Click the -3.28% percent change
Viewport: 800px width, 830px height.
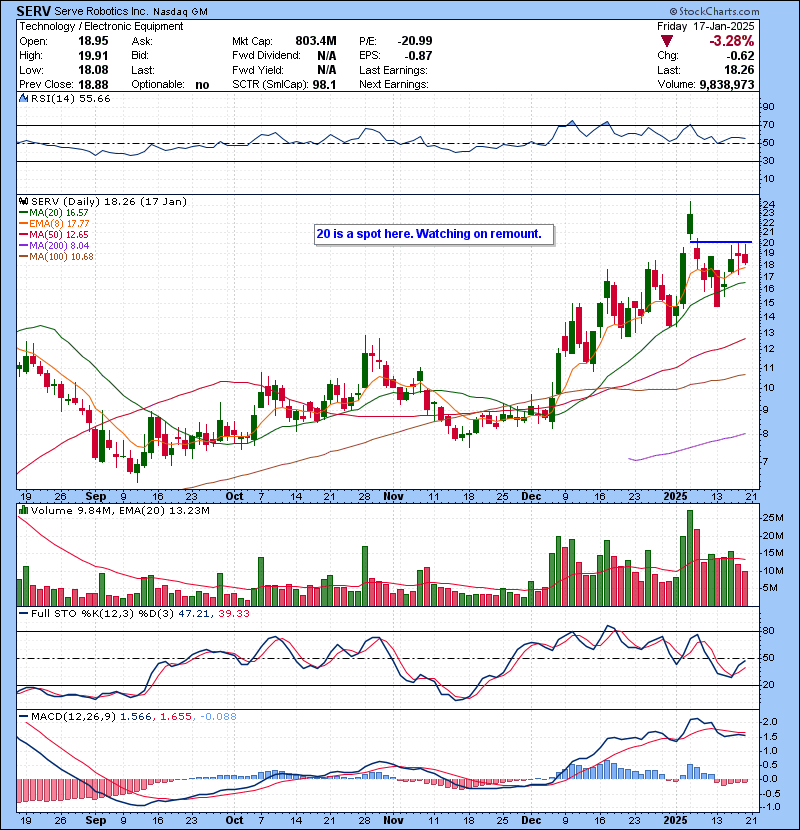pos(732,41)
